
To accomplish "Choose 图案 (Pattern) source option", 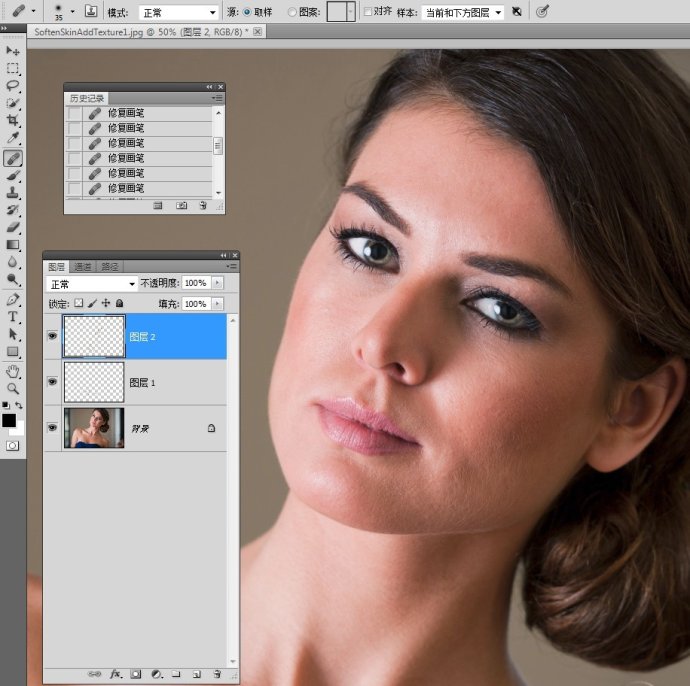I will point(292,12).
